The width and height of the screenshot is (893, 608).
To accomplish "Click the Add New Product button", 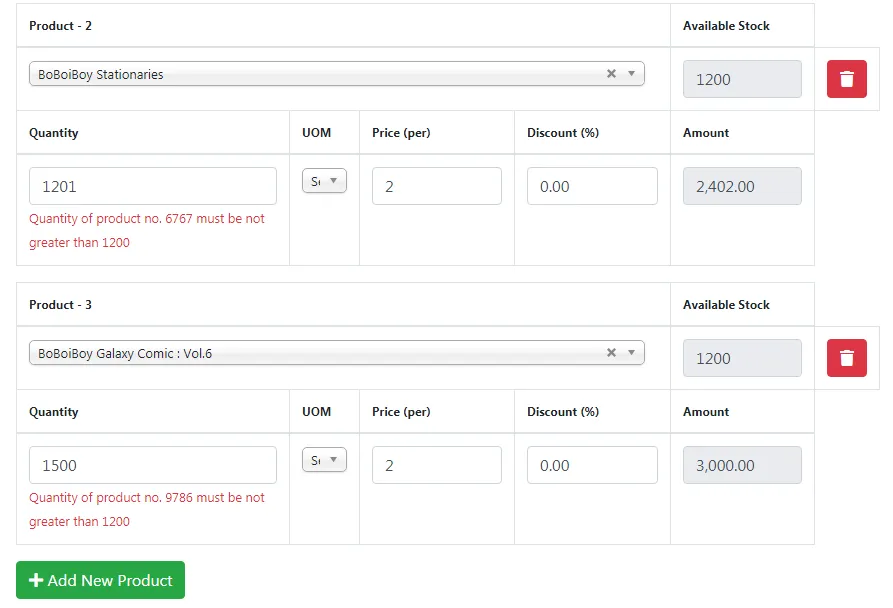I will tap(100, 580).
